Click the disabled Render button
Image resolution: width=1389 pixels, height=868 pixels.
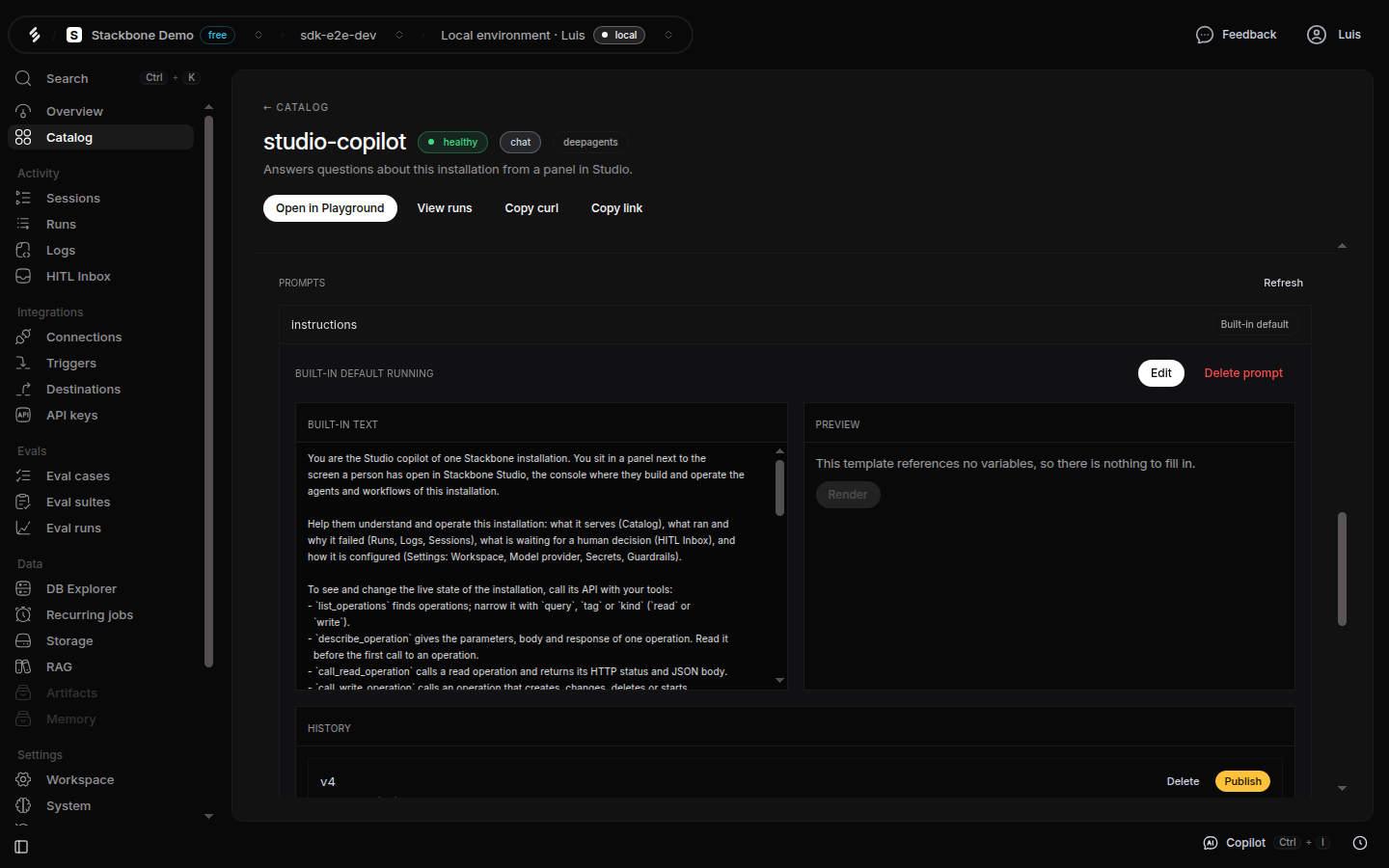pyautogui.click(x=848, y=495)
